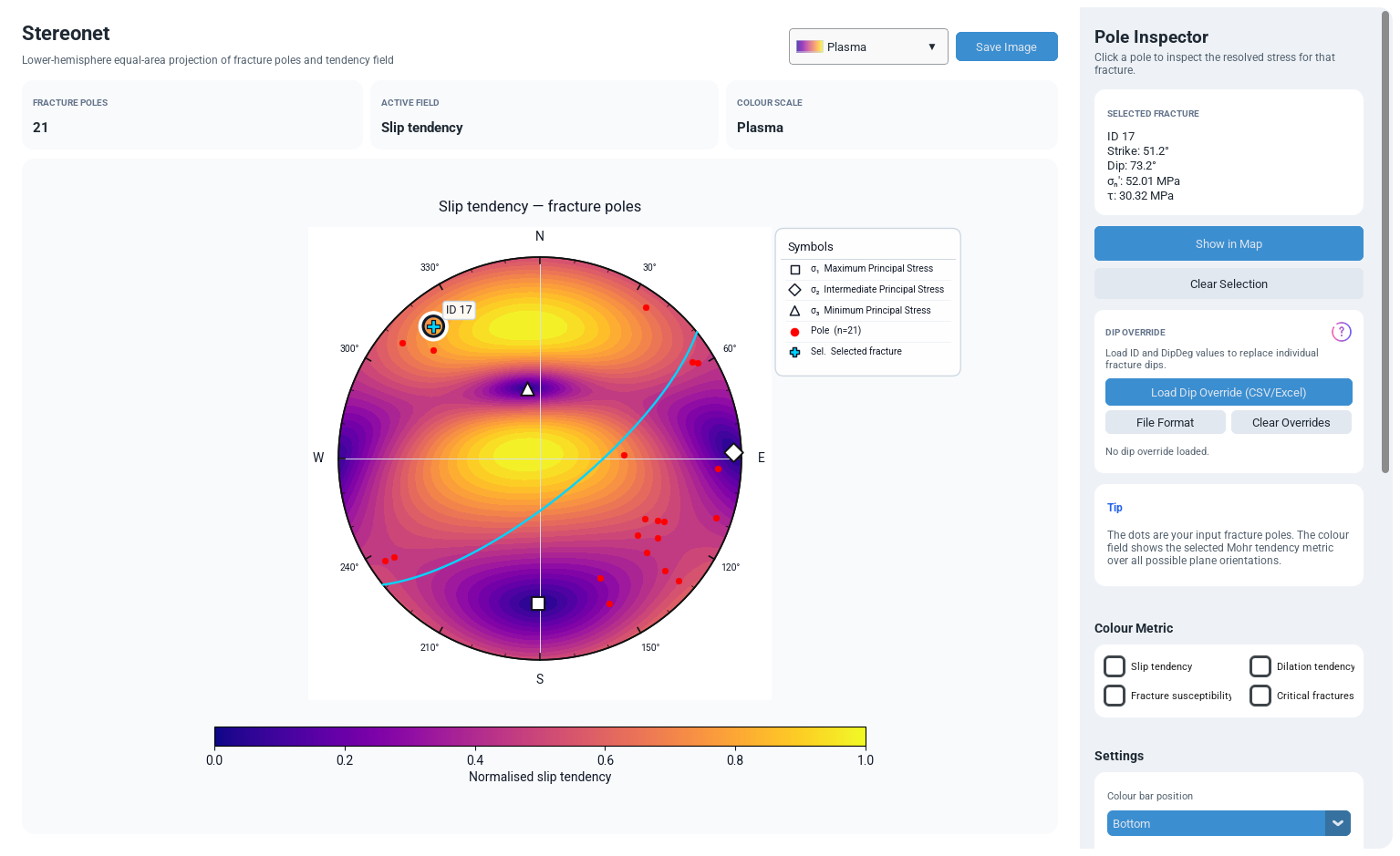Viewport: 1400px width, 856px height.
Task: Open the File Format button
Action: tap(1165, 422)
